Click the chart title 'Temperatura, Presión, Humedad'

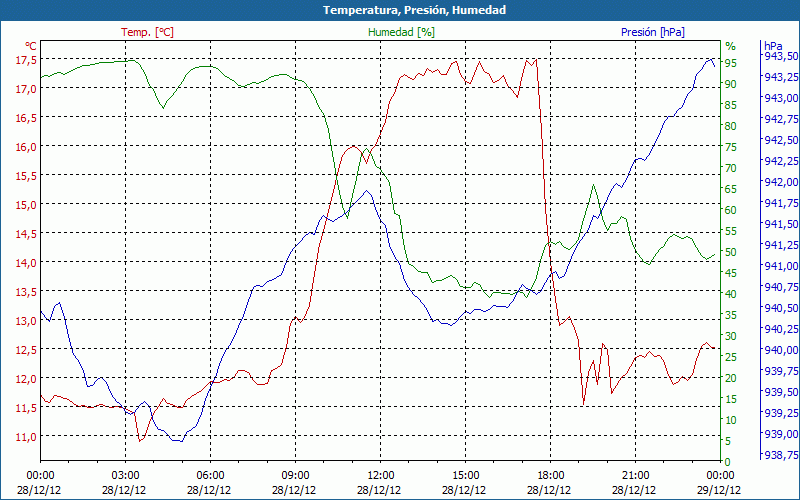(x=414, y=10)
